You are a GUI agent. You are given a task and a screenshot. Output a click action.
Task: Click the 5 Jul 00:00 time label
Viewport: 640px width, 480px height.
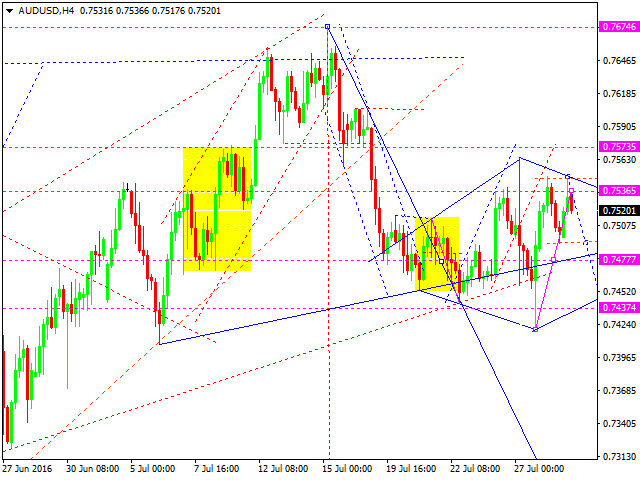153,469
